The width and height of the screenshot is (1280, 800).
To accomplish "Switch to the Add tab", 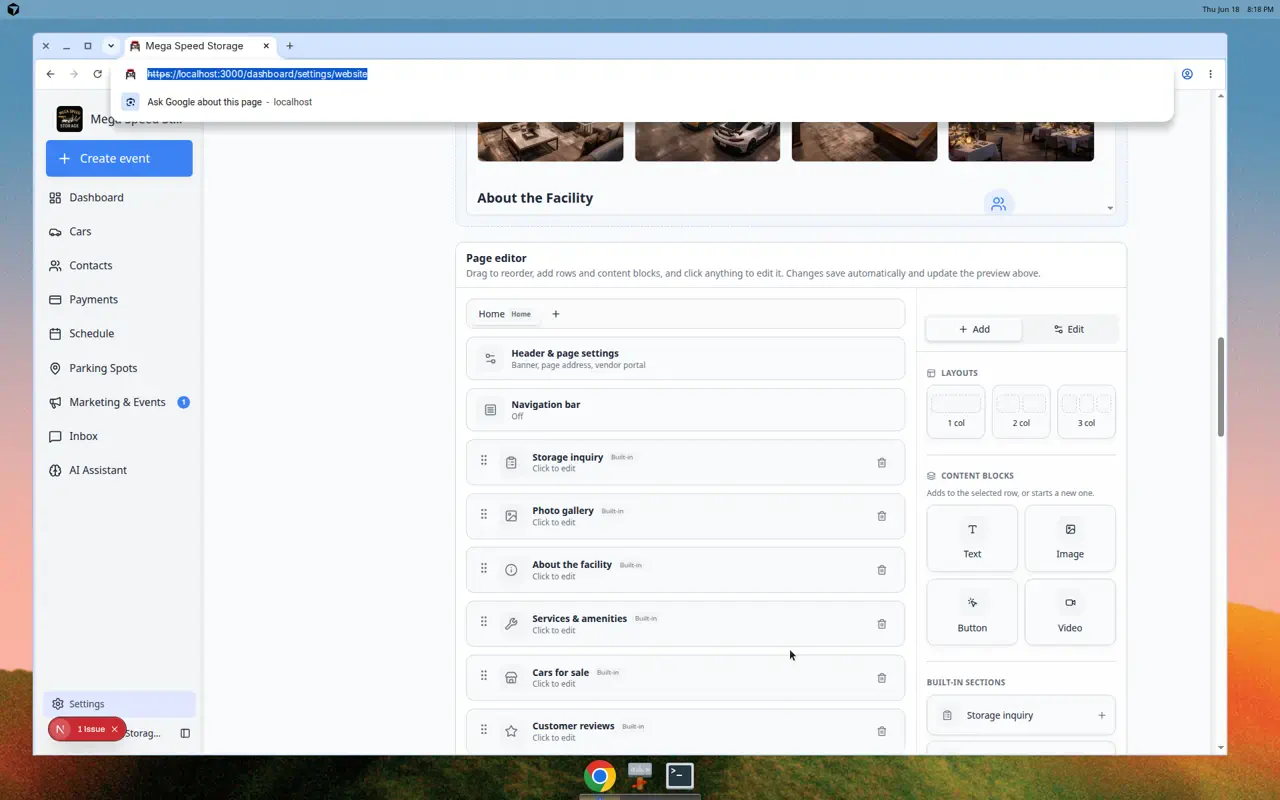I will [x=974, y=329].
